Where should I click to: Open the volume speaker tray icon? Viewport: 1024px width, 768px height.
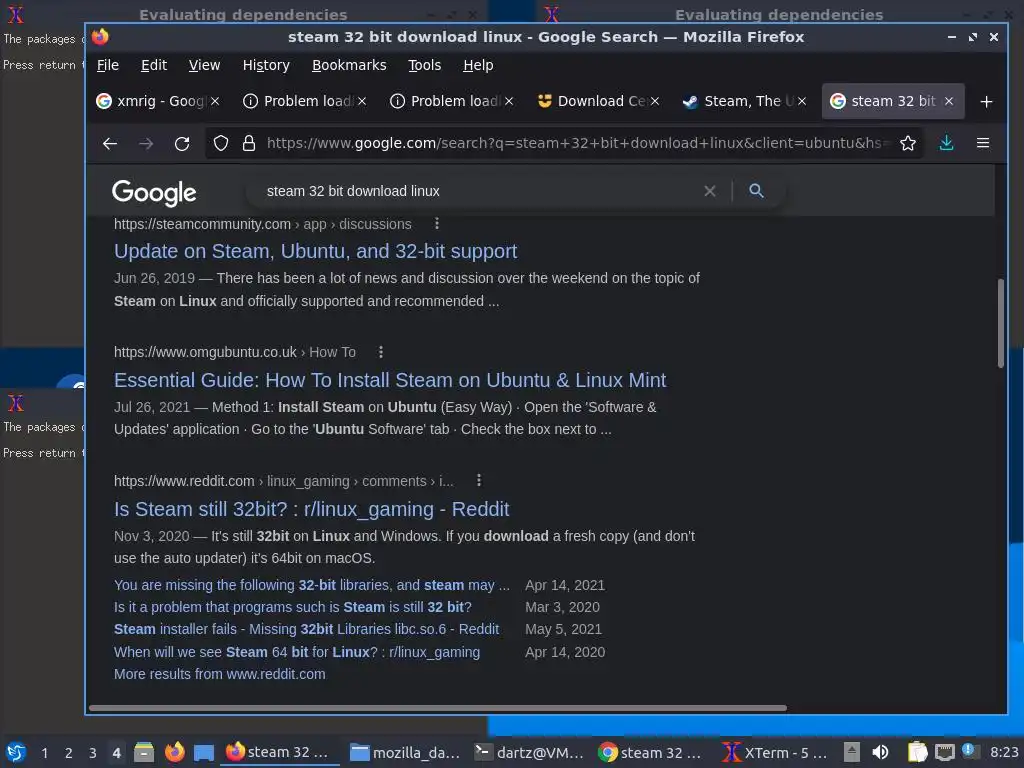click(880, 752)
